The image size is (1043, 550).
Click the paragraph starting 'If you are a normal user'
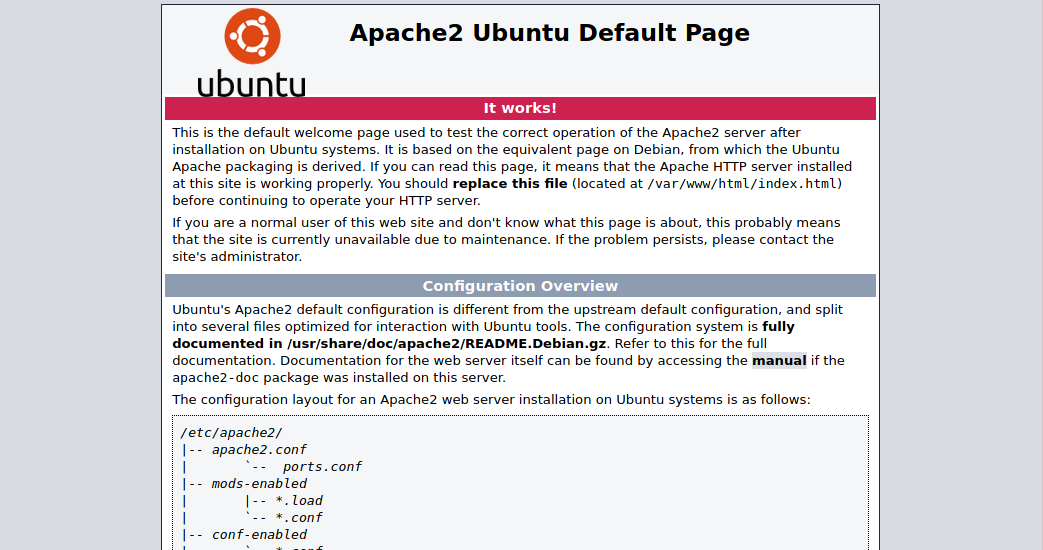(x=506, y=239)
